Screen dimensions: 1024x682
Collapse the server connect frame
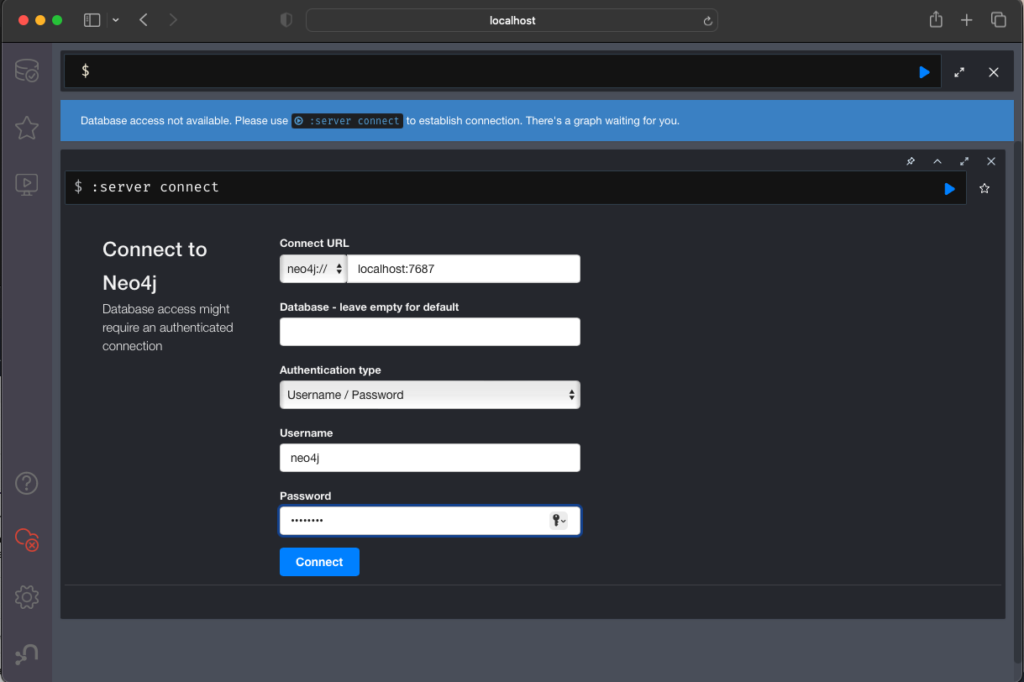(937, 161)
